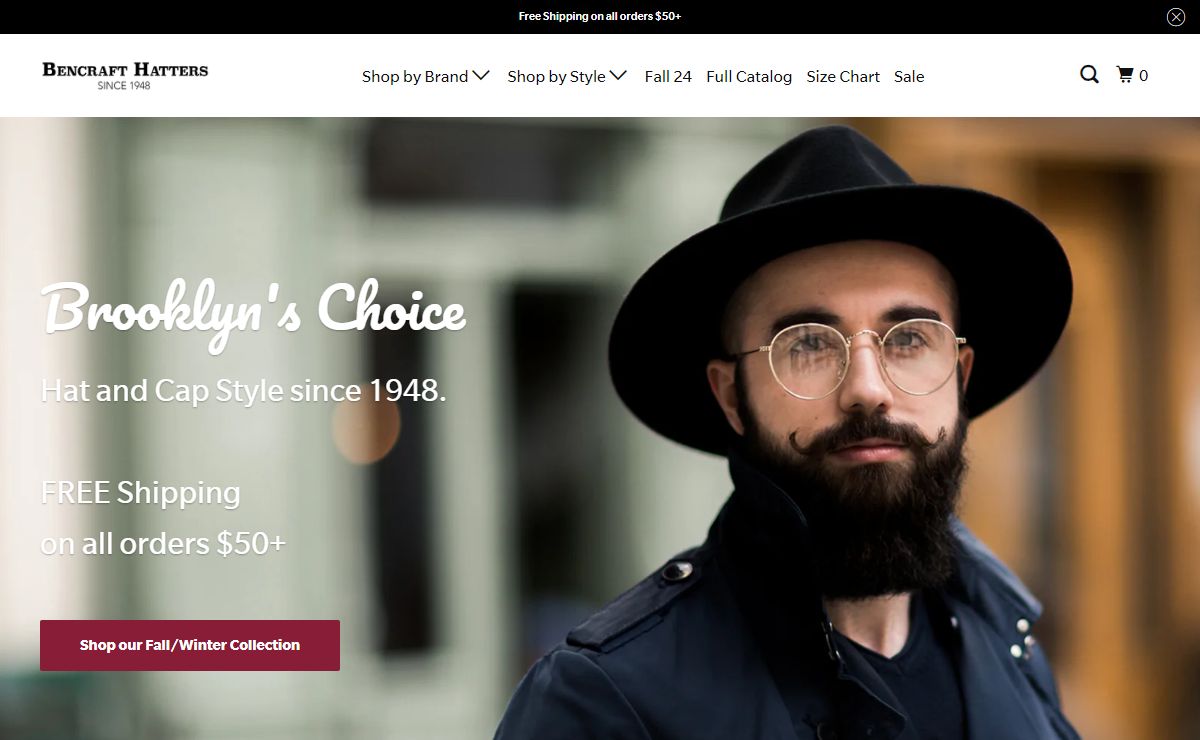Click Hat and Cap Style since 1948 text

pyautogui.click(x=243, y=390)
